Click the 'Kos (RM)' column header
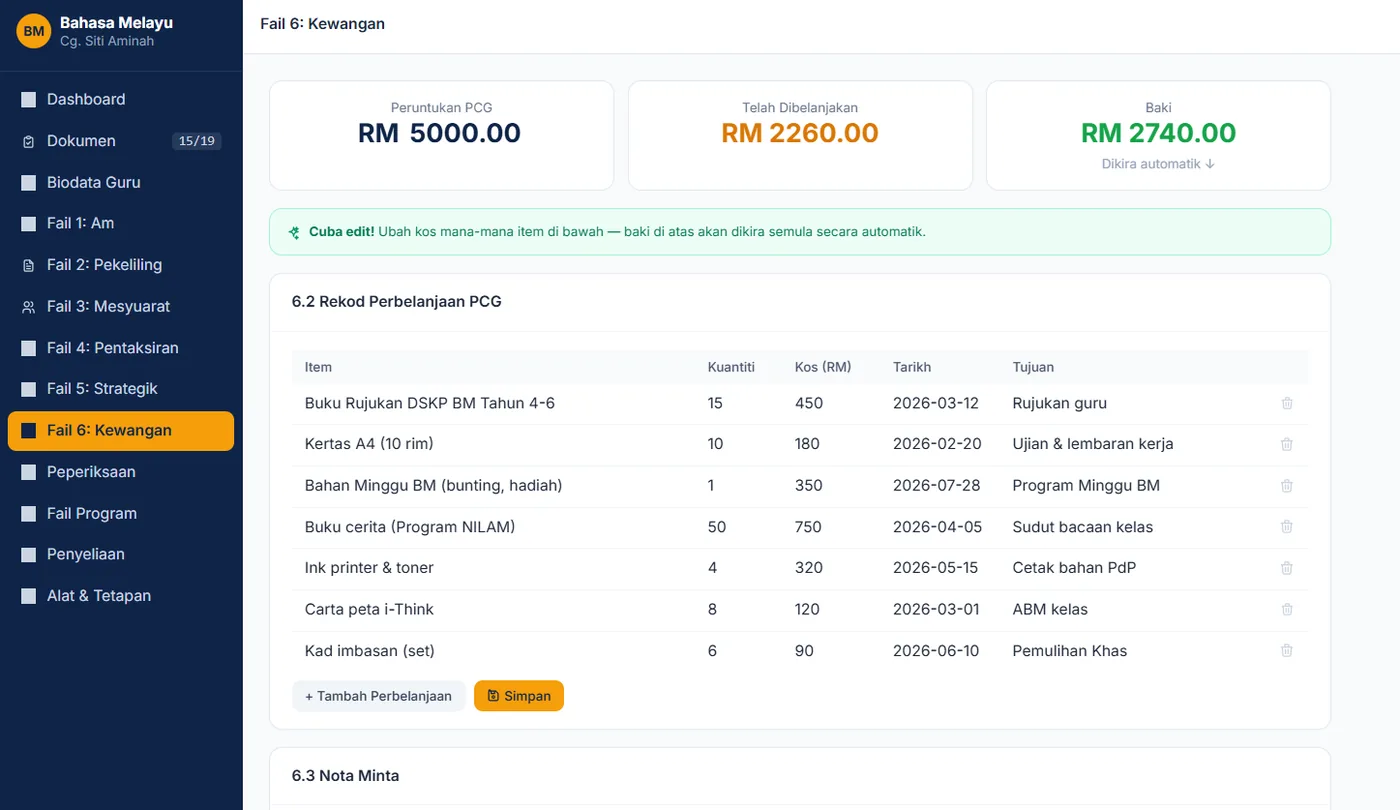The height and width of the screenshot is (810, 1400). (823, 367)
